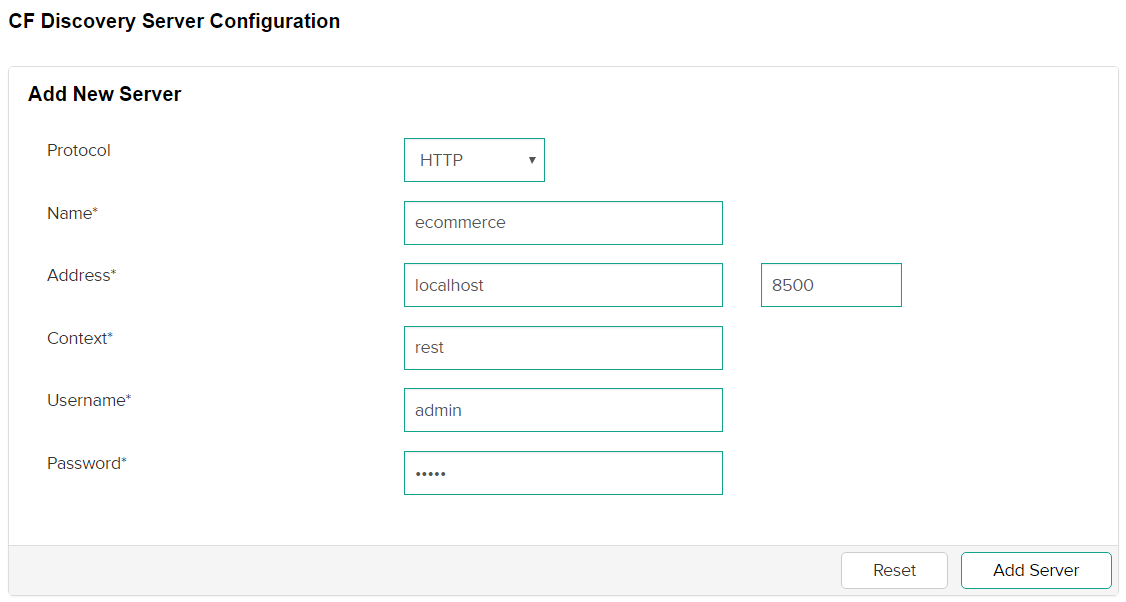1126x602 pixels.
Task: Click the Name field label
Action: [x=69, y=213]
